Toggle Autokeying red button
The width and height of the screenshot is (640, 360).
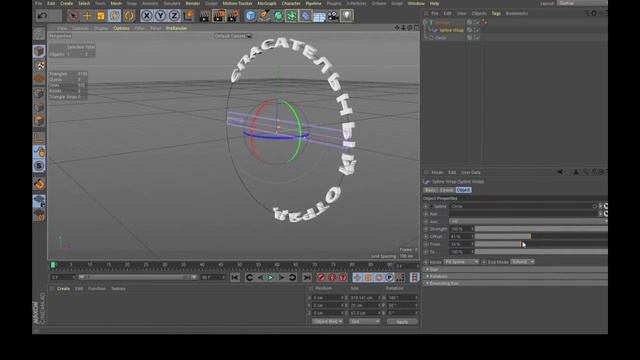point(332,278)
